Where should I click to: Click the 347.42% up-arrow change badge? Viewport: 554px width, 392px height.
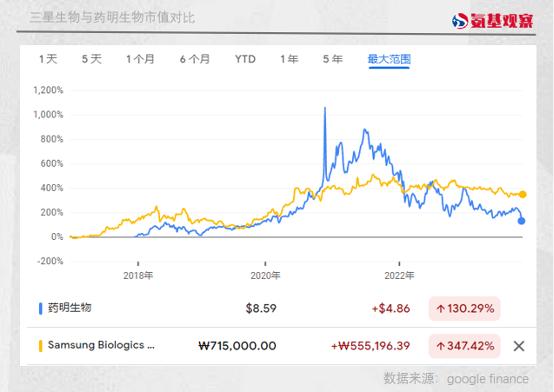click(465, 346)
